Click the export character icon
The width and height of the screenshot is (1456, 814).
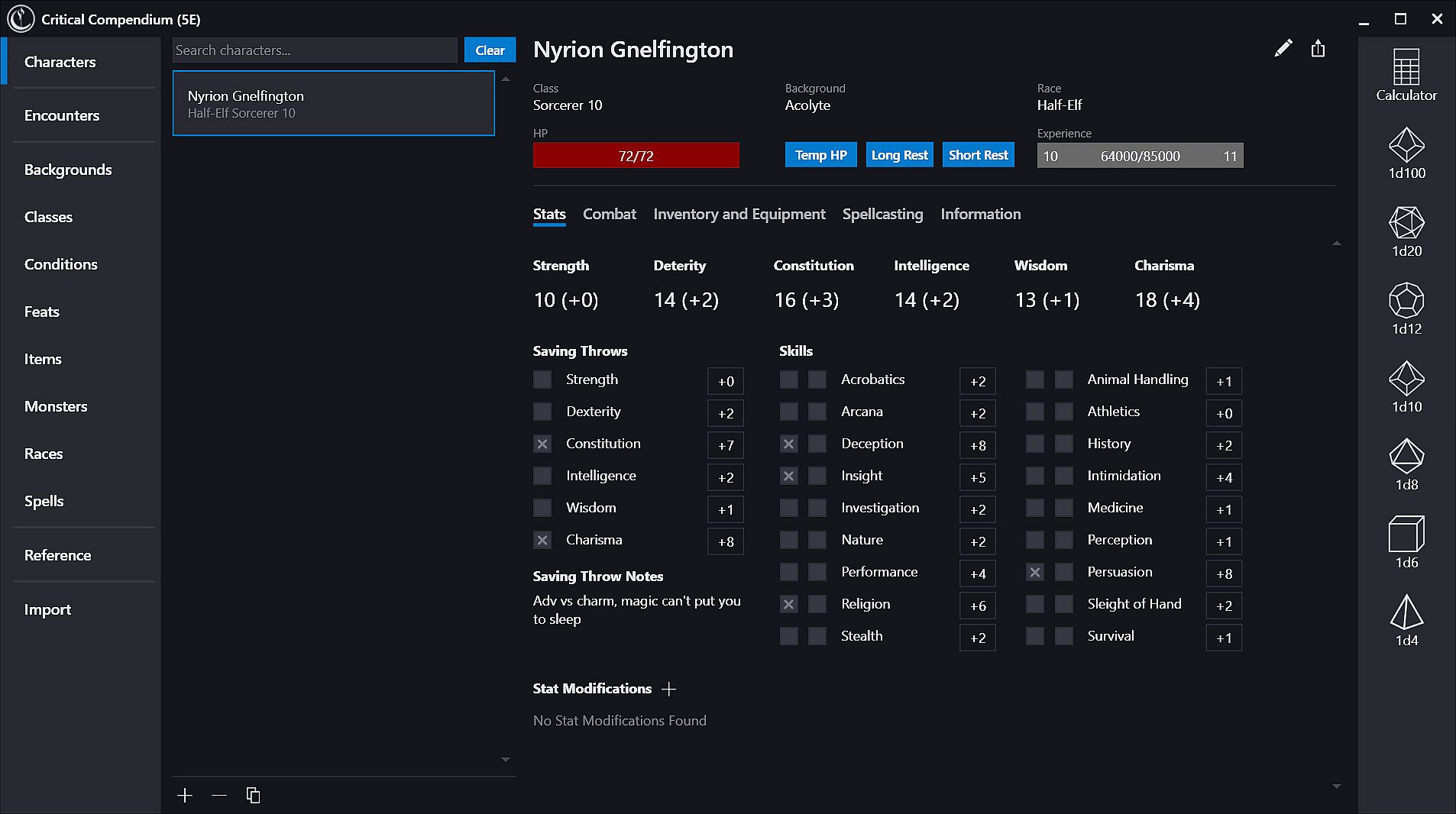[x=1318, y=49]
